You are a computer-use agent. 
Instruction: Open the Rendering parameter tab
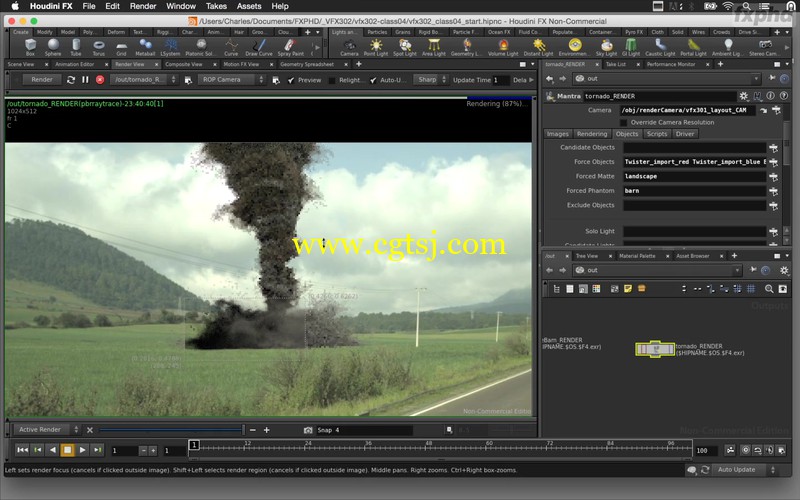[592, 134]
